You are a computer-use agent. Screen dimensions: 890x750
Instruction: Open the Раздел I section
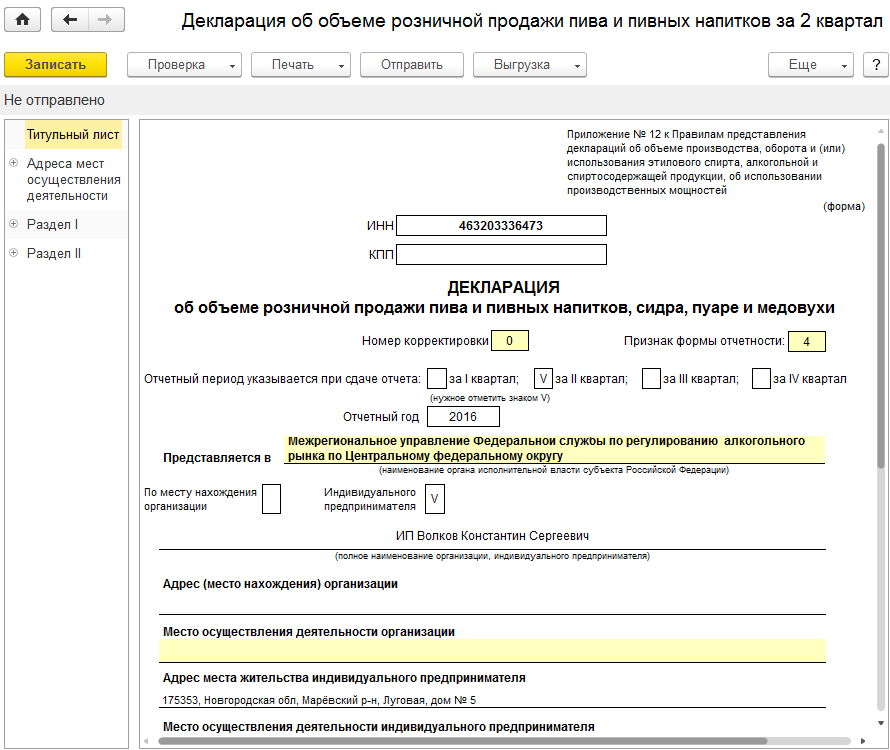point(52,224)
